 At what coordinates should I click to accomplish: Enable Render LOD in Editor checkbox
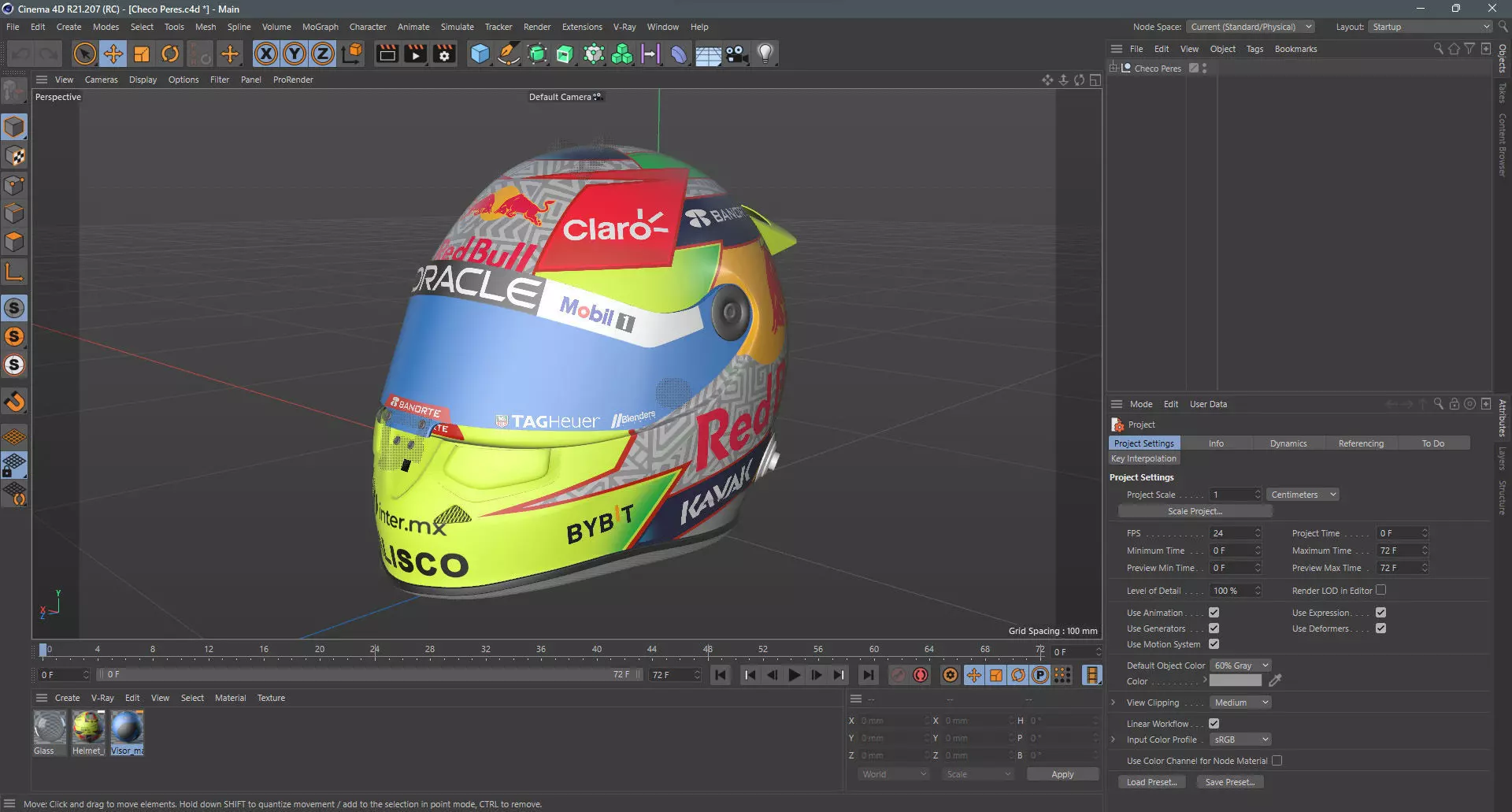pyautogui.click(x=1380, y=590)
